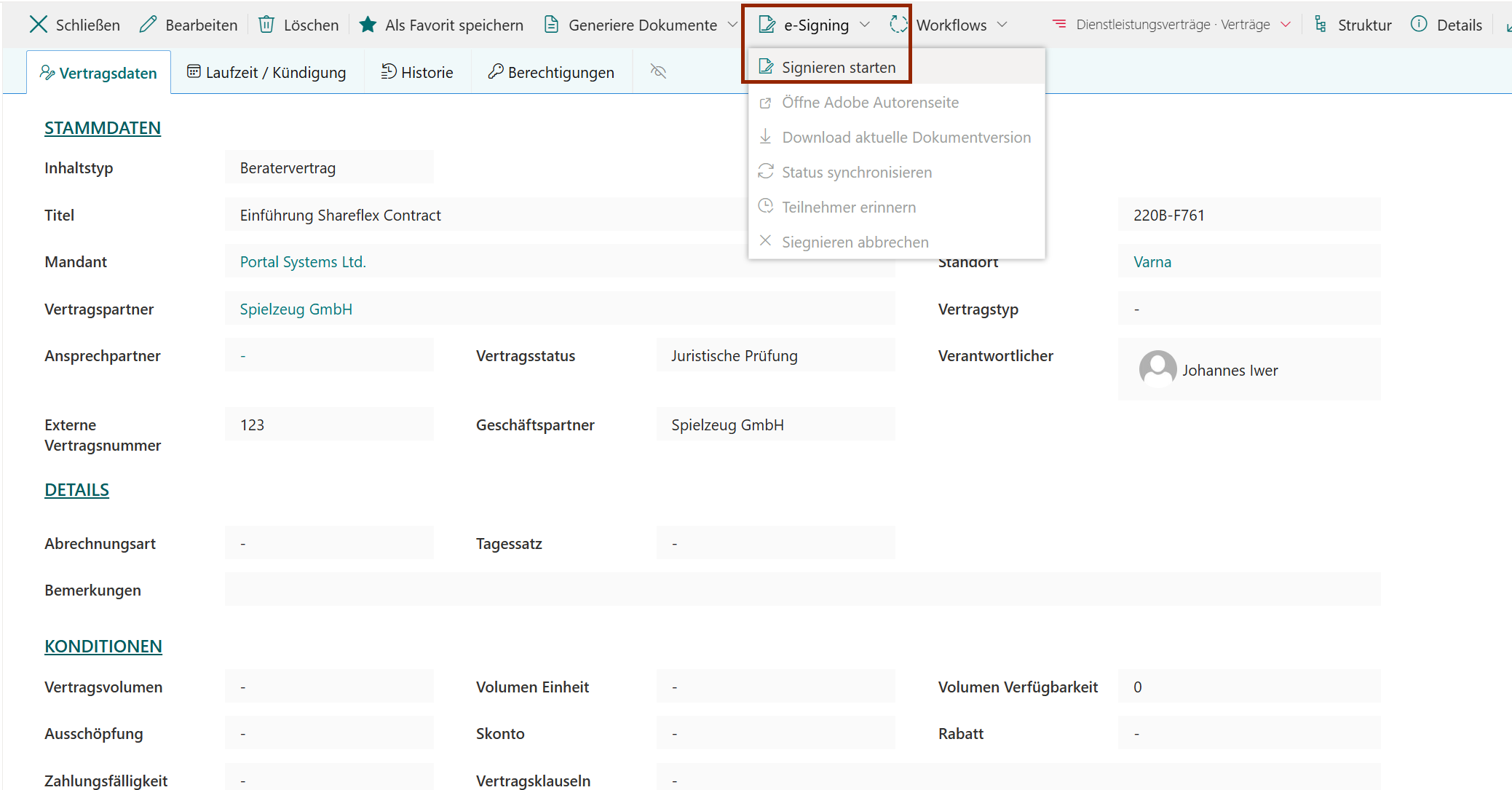The image size is (1512, 790).
Task: Click the Schließen X icon
Action: 38,25
